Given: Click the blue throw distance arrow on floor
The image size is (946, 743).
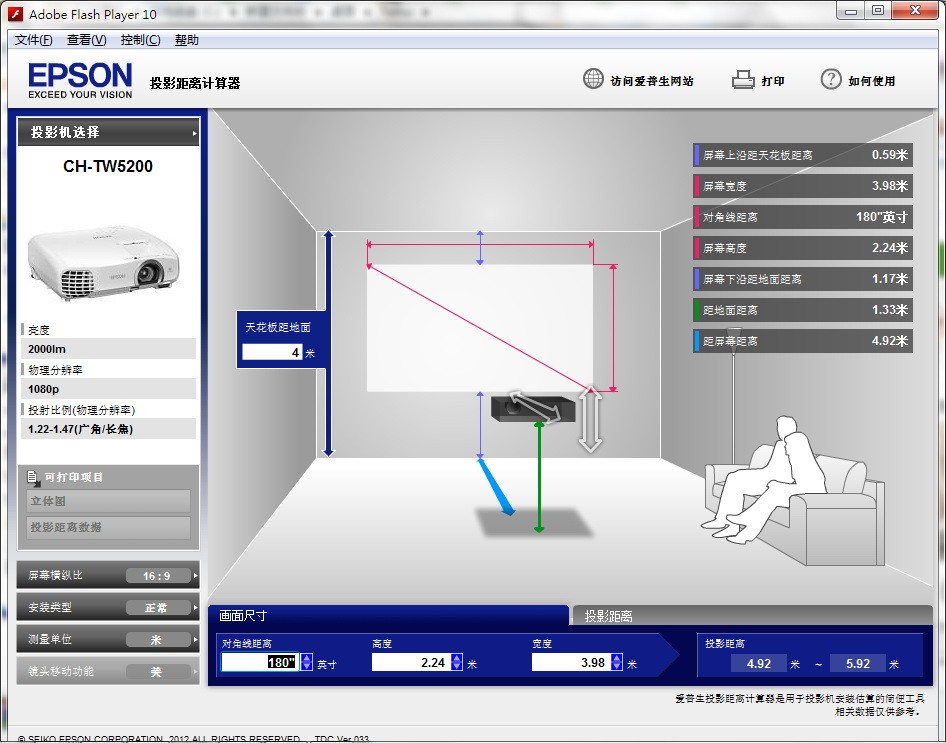Looking at the screenshot, I should [x=496, y=488].
